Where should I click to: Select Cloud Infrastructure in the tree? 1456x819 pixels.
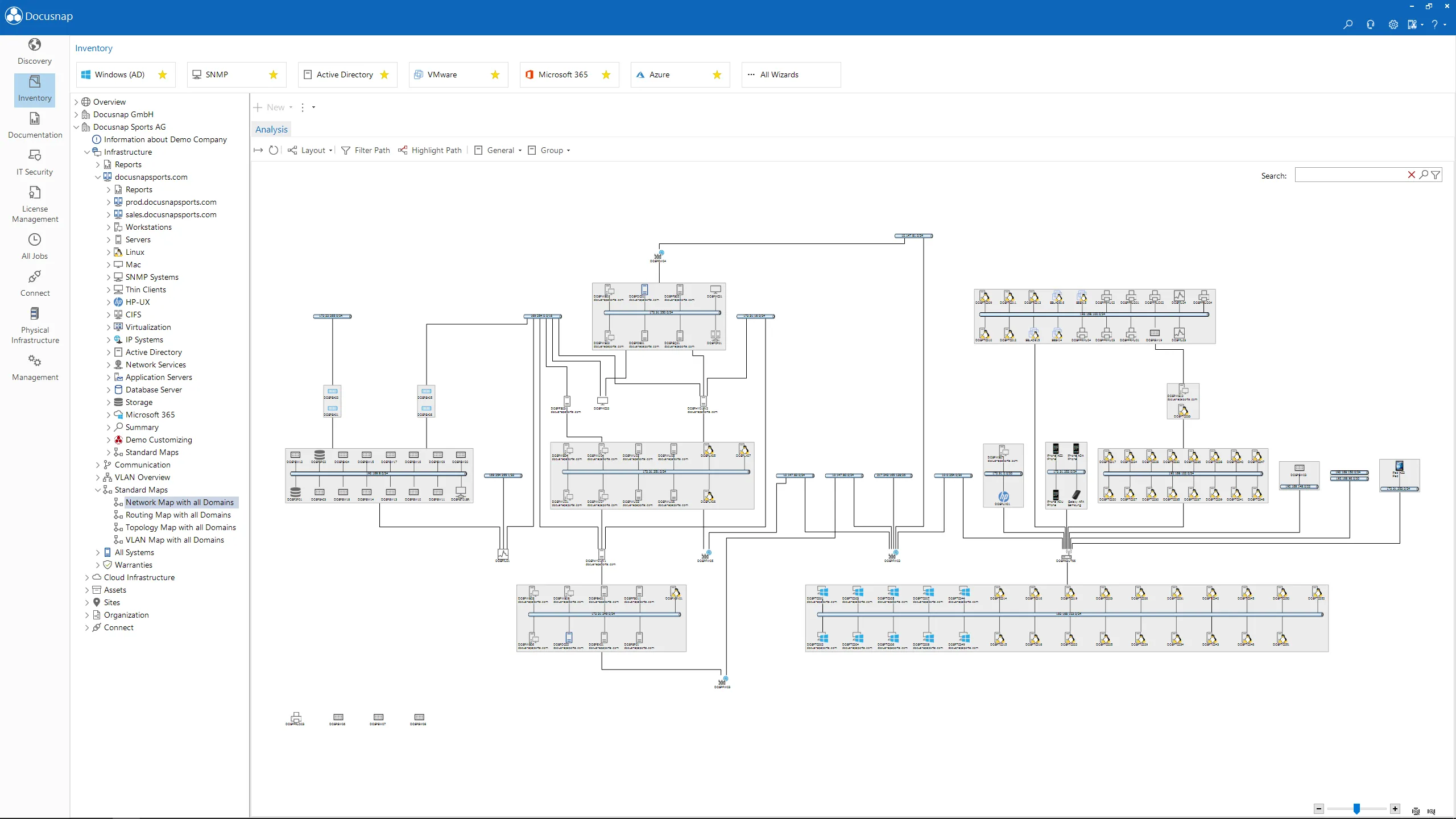pos(139,577)
